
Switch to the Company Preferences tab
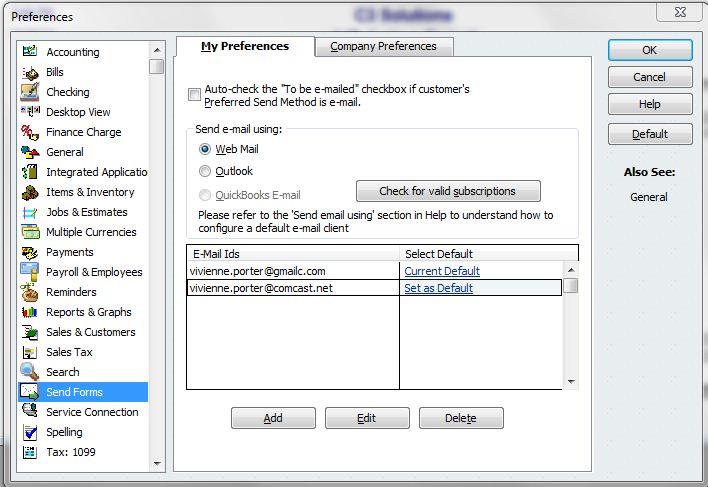(384, 46)
